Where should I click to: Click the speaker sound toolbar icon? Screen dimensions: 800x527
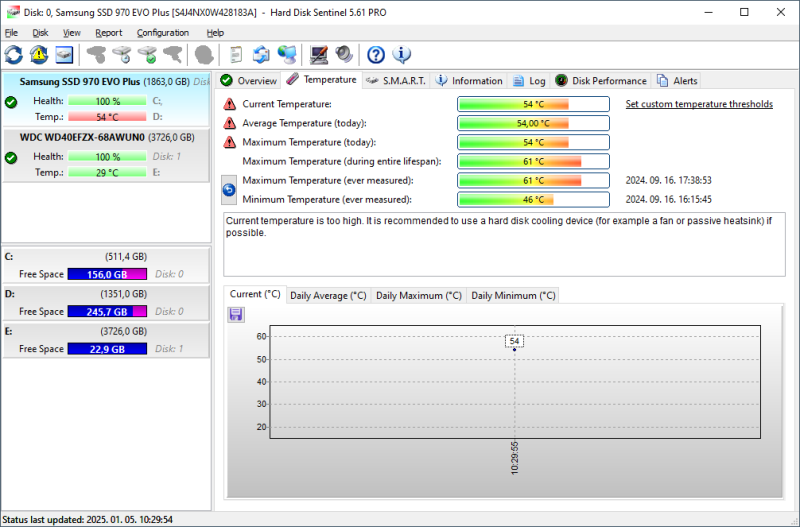tap(344, 55)
